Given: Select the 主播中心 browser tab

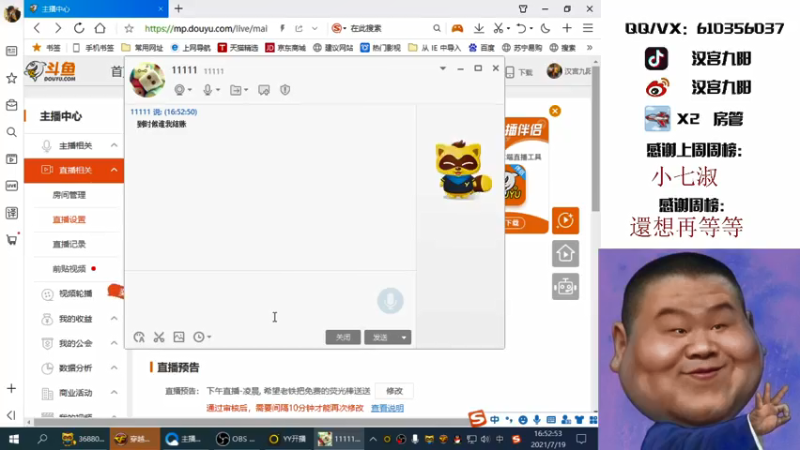Looking at the screenshot, I should pyautogui.click(x=96, y=9).
